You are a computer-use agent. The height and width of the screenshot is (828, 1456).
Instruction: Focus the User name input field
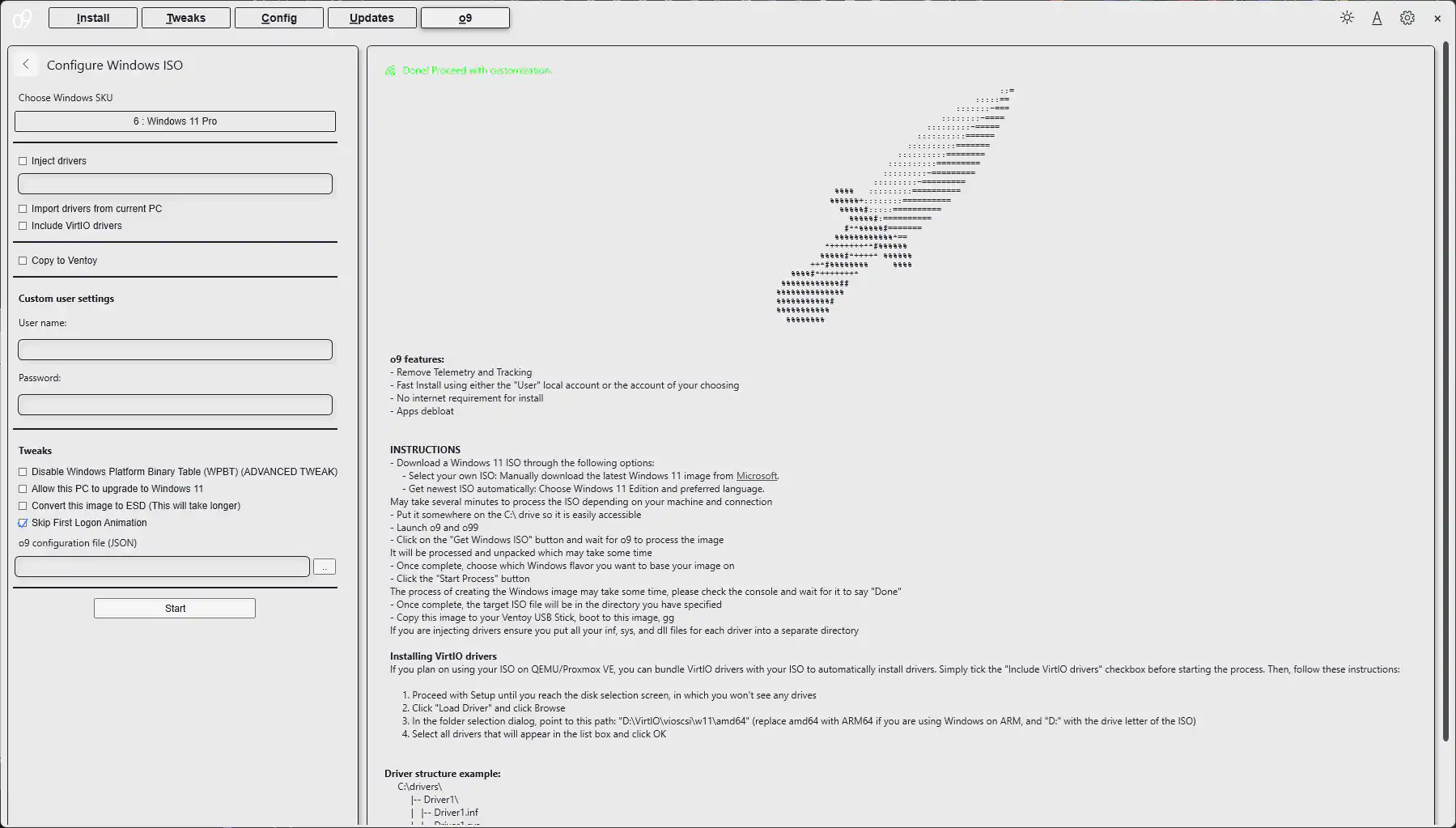click(x=175, y=350)
